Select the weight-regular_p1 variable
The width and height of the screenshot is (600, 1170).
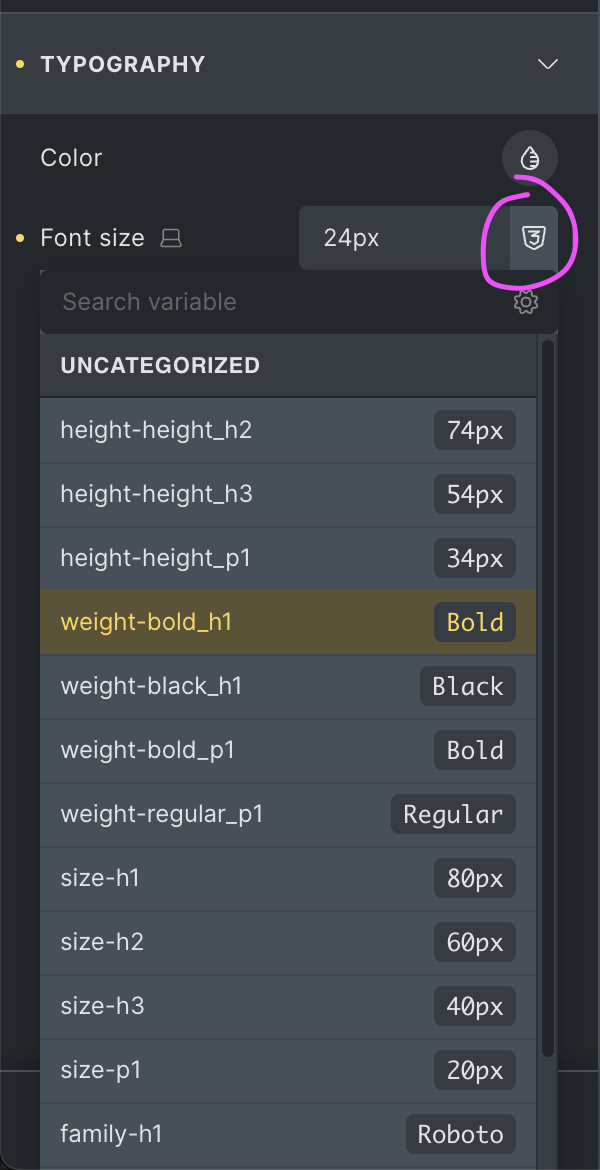(288, 814)
